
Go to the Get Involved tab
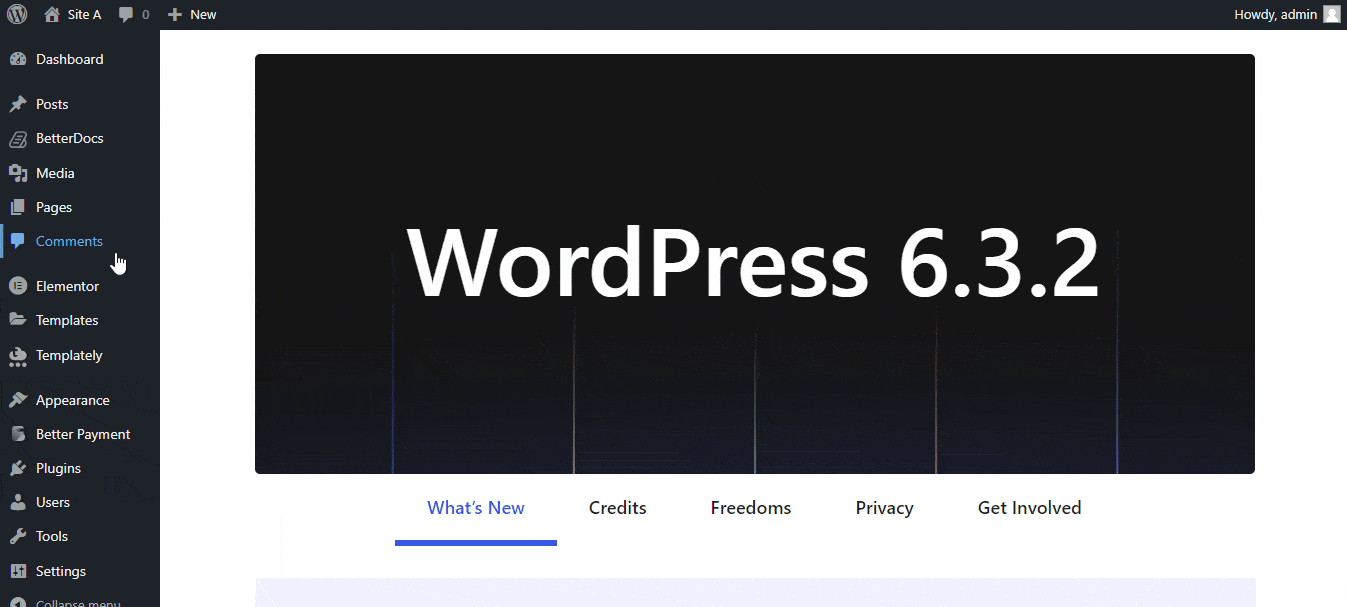coord(1029,508)
